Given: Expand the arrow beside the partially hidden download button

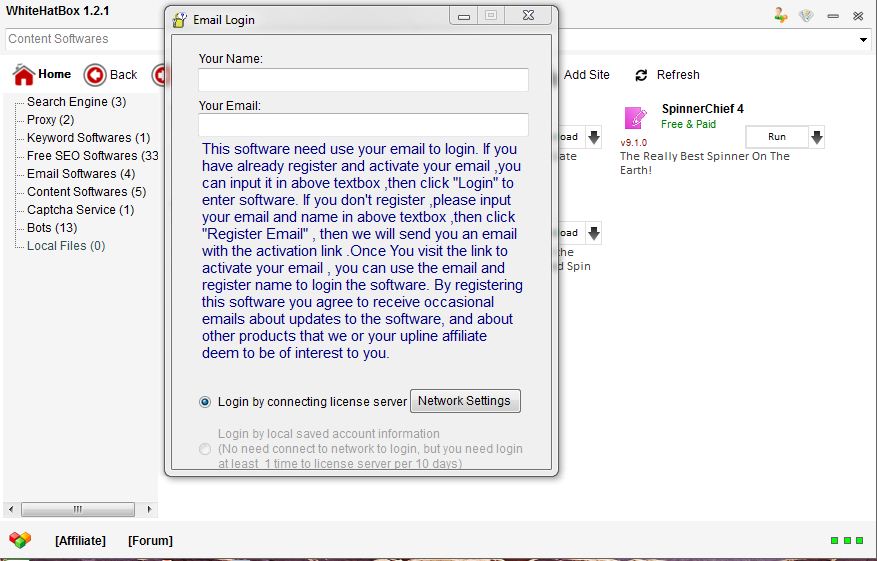Looking at the screenshot, I should point(593,137).
